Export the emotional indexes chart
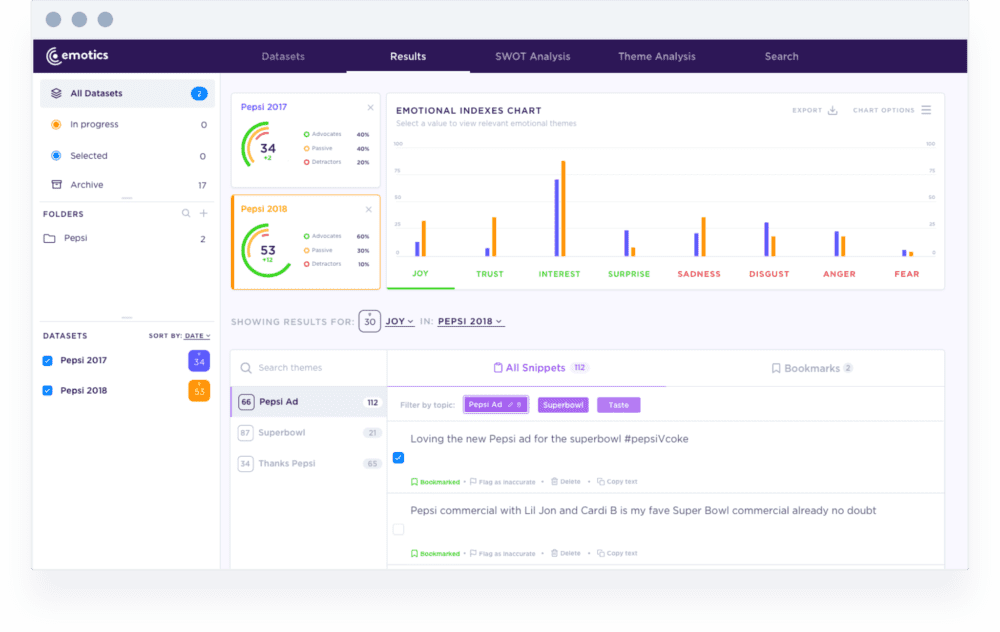This screenshot has width=1000, height=632. [x=814, y=110]
